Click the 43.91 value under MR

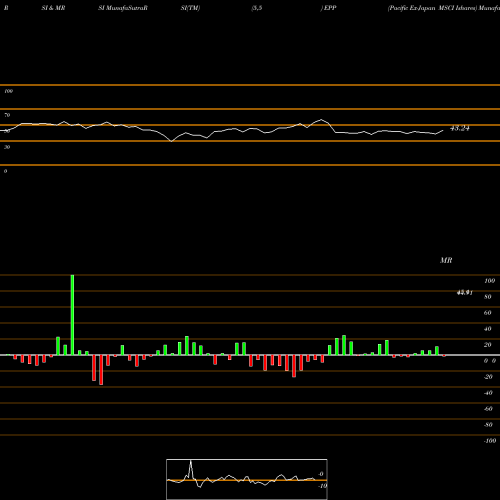click(x=465, y=293)
